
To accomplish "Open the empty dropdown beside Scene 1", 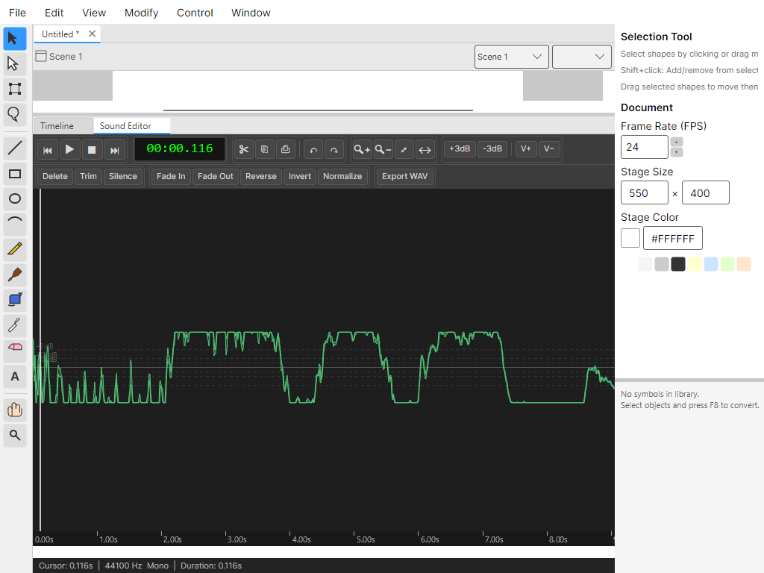I will [581, 57].
